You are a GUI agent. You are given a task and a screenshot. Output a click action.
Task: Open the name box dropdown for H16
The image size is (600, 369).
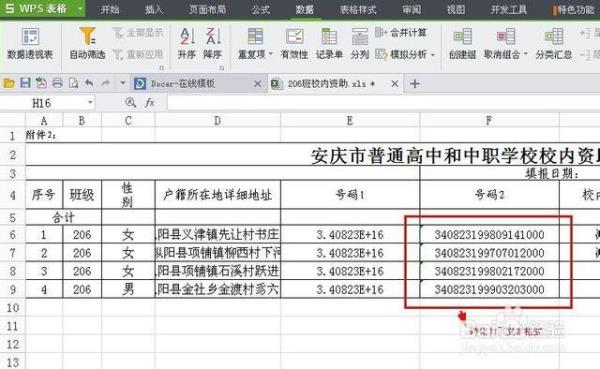click(90, 103)
